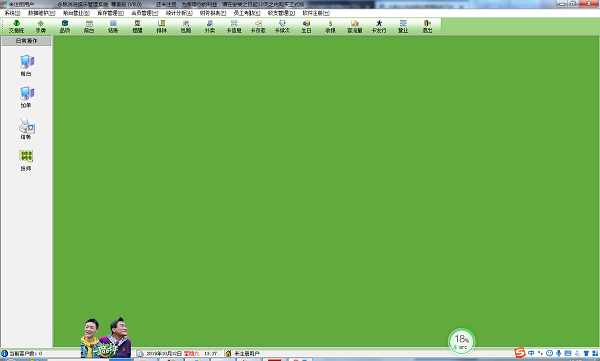Click the Sogou microphone voice input icon
This screenshot has width=600, height=361.
[x=559, y=353]
